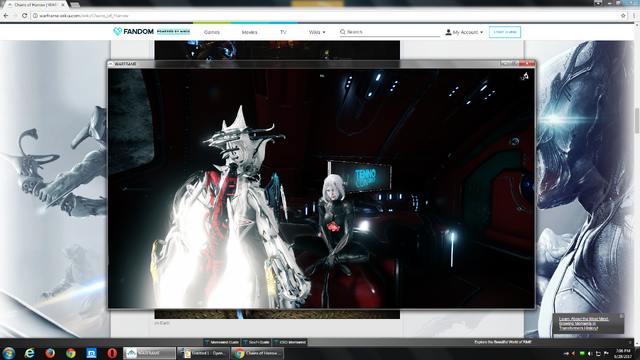Reload the page with browser refresh icon
640x360 pixels.
point(24,16)
